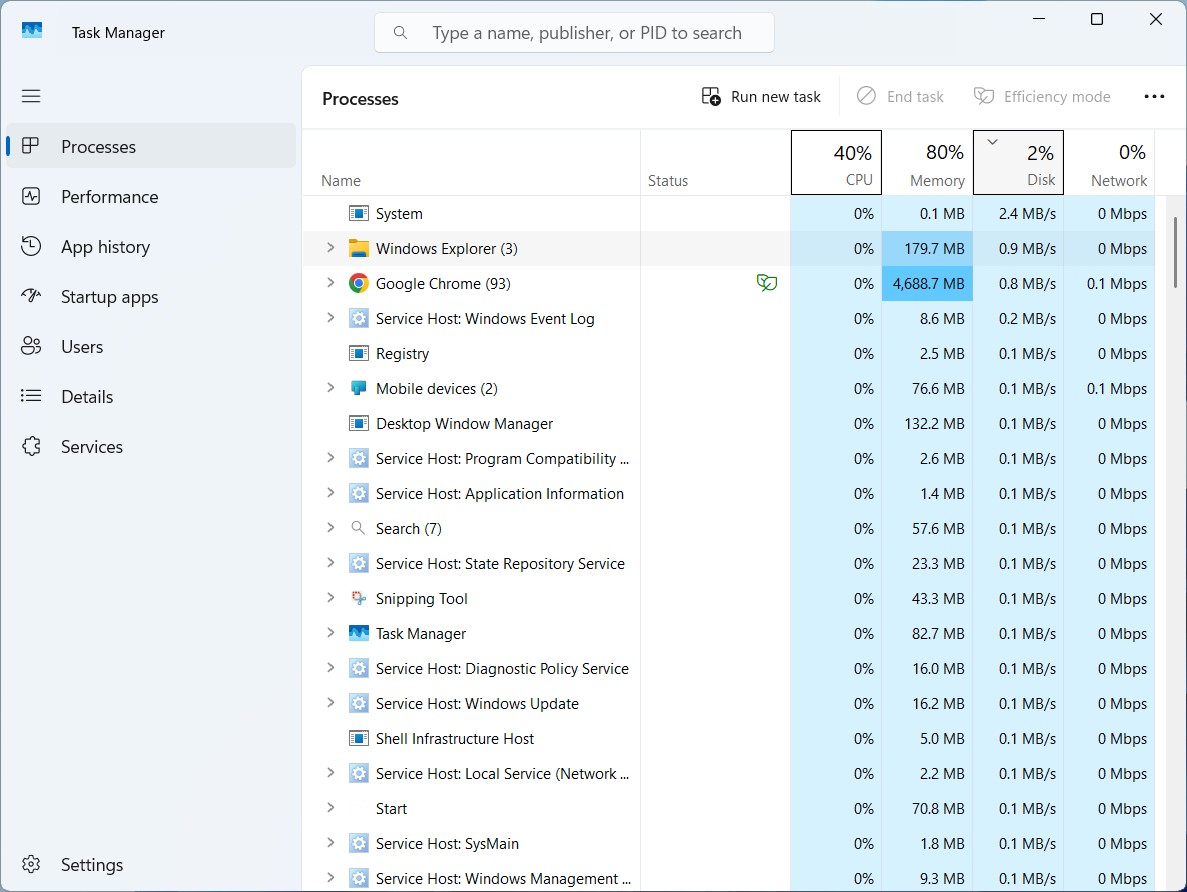Click the Windows Explorer folder icon

359,249
